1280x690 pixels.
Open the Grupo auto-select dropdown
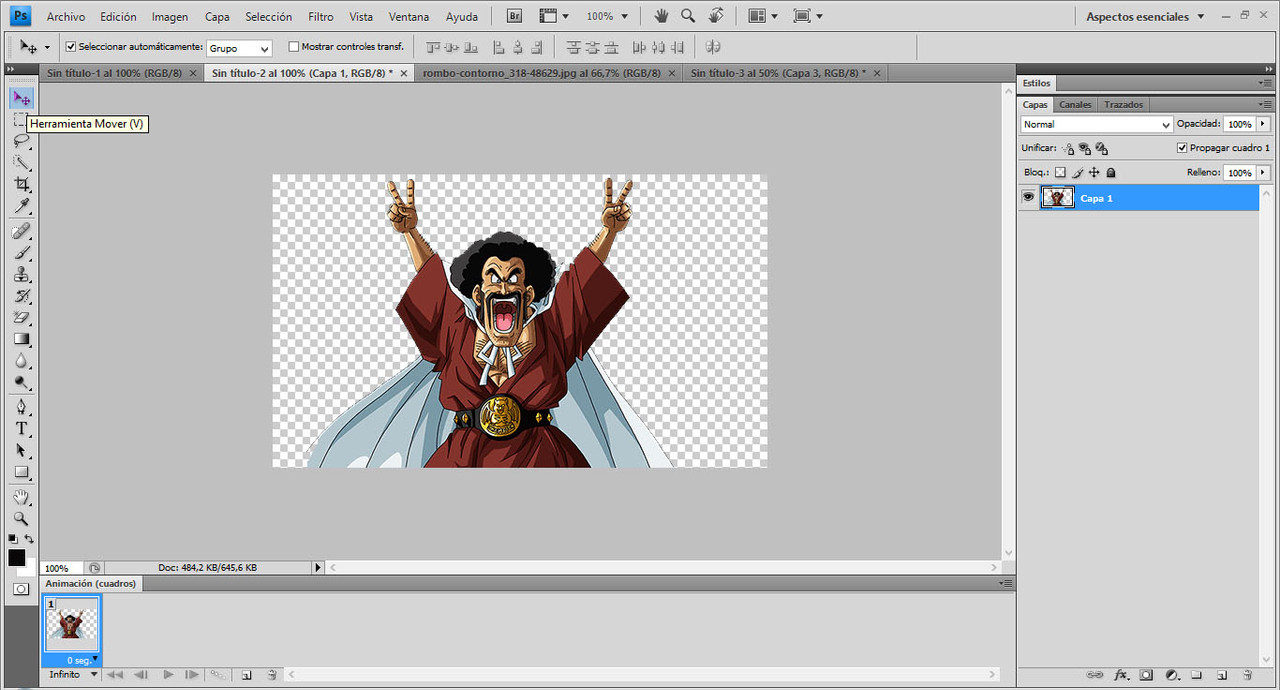pos(239,48)
